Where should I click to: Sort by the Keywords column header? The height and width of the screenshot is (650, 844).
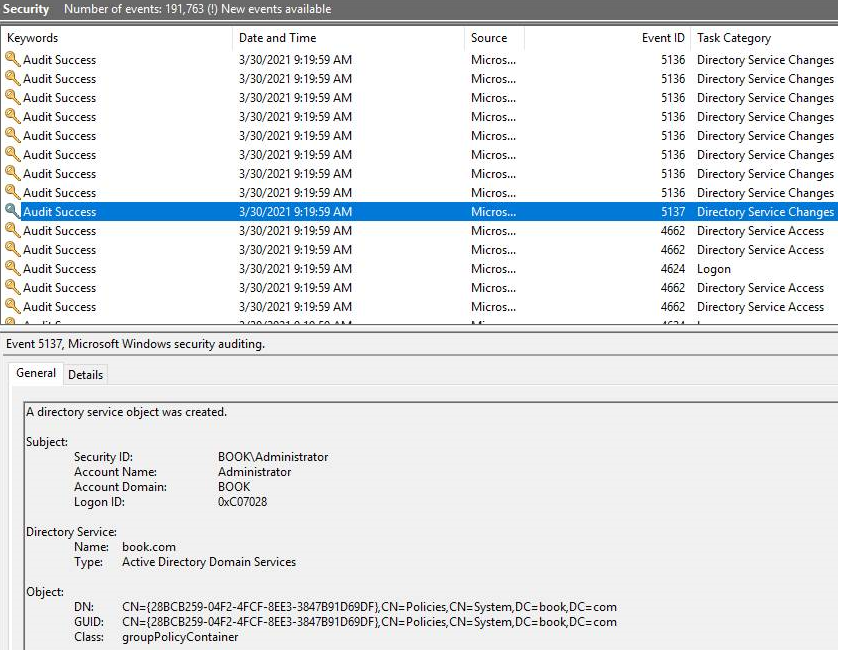pos(32,38)
